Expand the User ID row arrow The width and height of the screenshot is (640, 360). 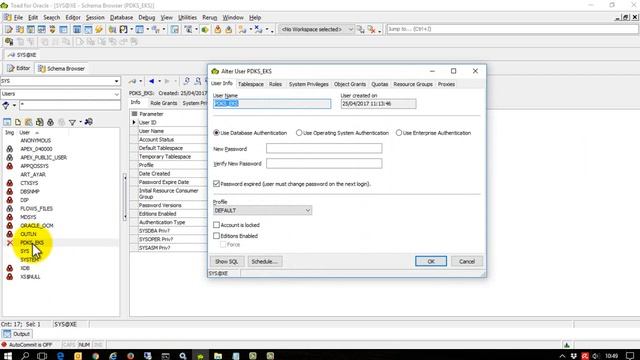tap(134, 122)
